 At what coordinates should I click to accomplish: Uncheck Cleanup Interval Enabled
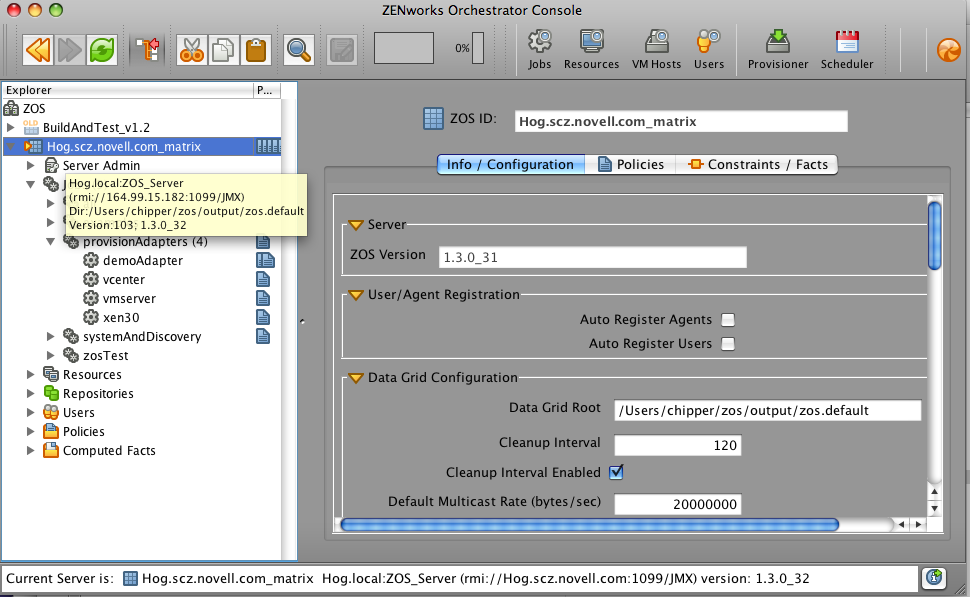pyautogui.click(x=617, y=472)
